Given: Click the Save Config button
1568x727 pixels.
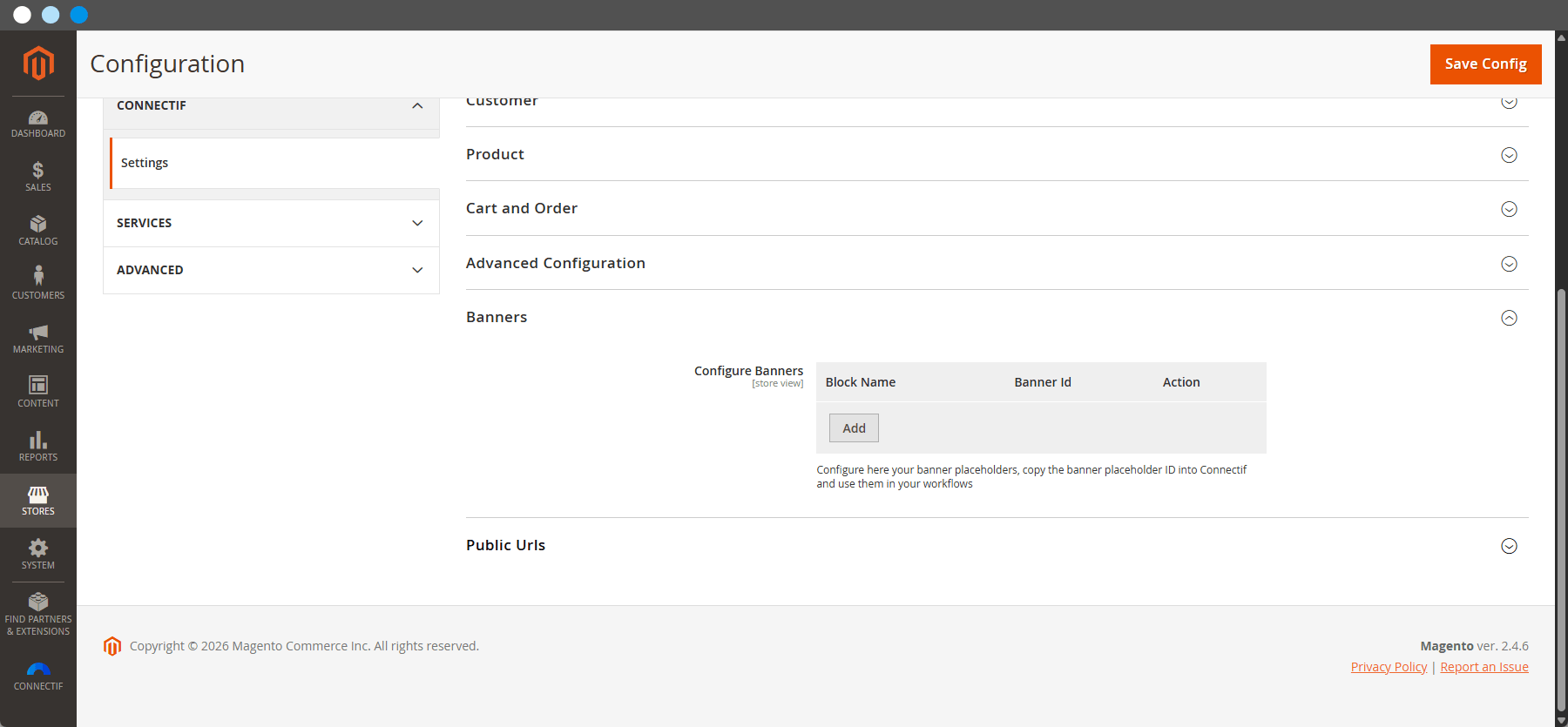Looking at the screenshot, I should [1485, 64].
